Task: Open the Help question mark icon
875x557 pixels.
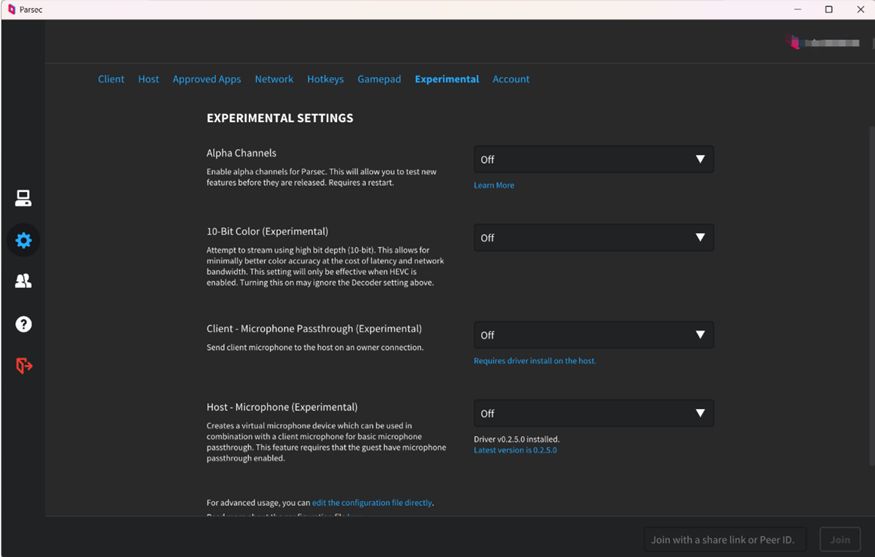Action: point(23,324)
